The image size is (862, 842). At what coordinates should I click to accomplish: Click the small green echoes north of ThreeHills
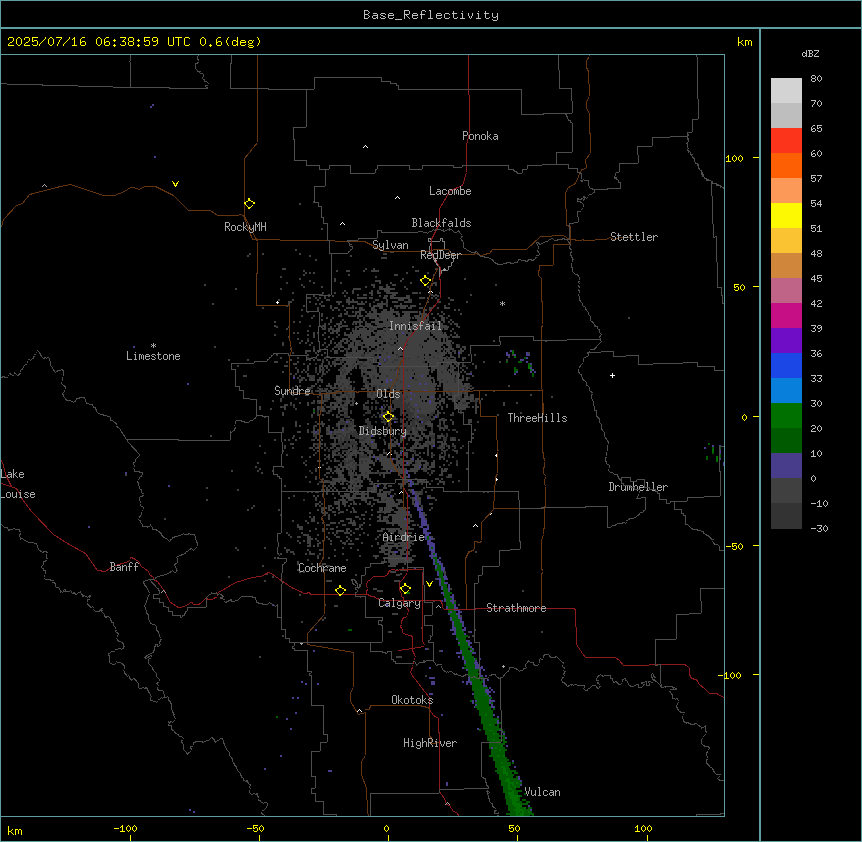click(x=520, y=363)
